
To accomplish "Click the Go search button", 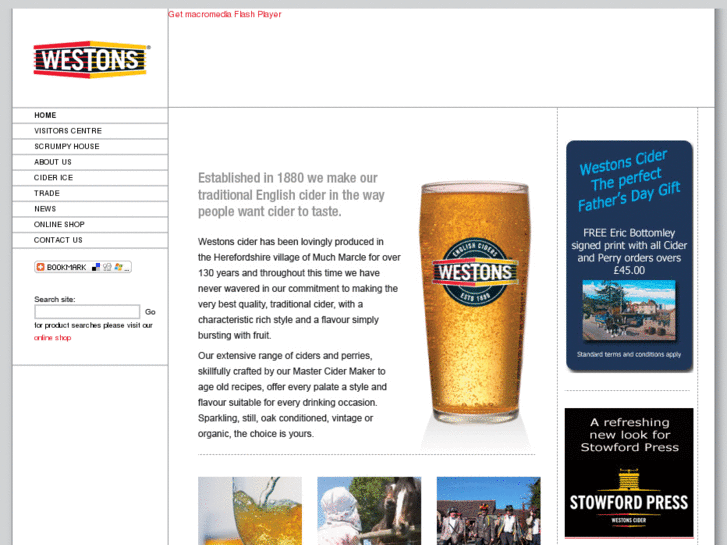I will point(150,312).
